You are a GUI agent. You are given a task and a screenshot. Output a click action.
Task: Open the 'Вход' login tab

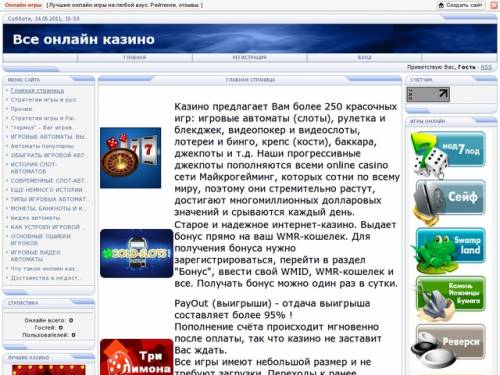click(364, 58)
